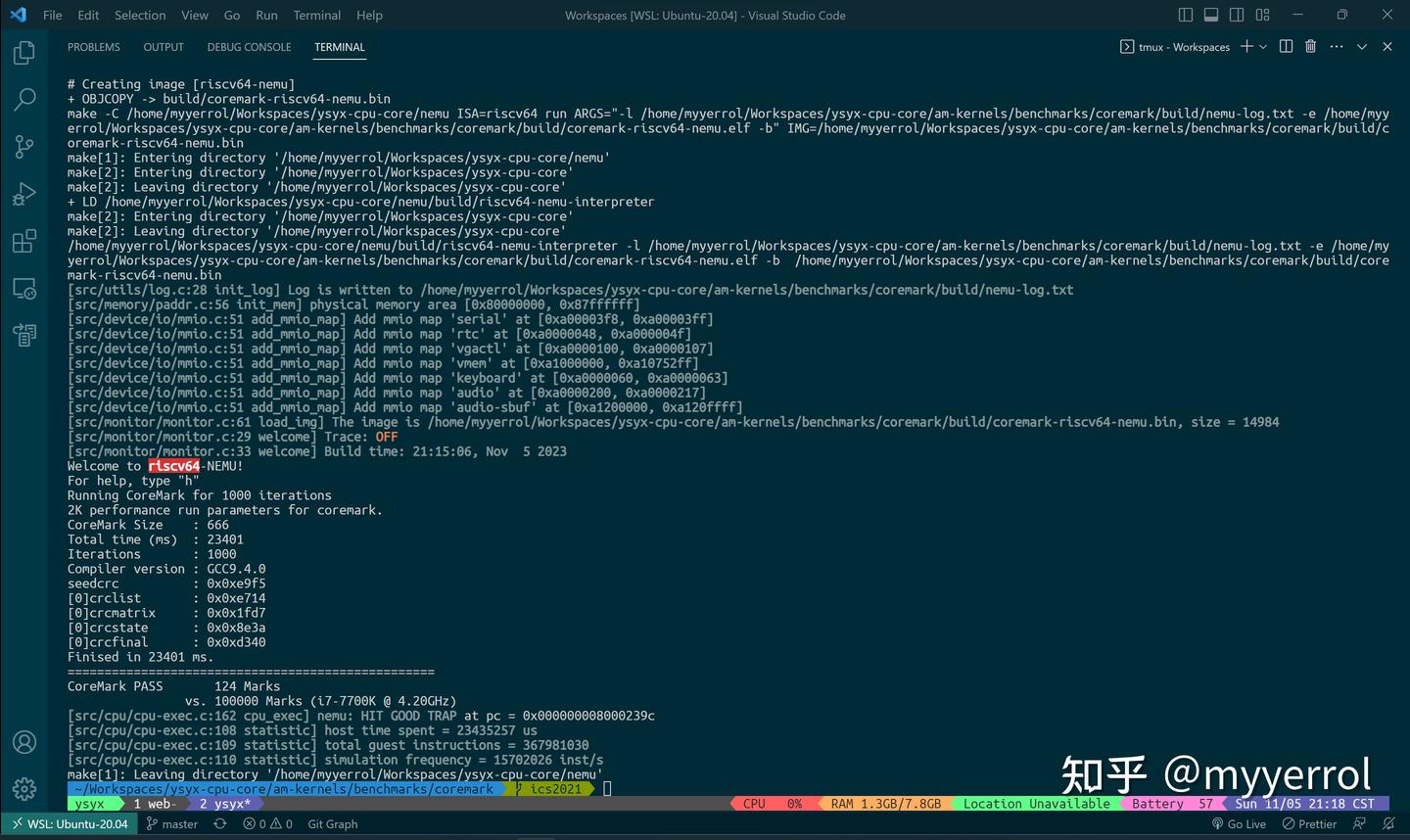Open errors and warnings count in status bar
Image resolution: width=1410 pixels, height=840 pixels.
[268, 824]
